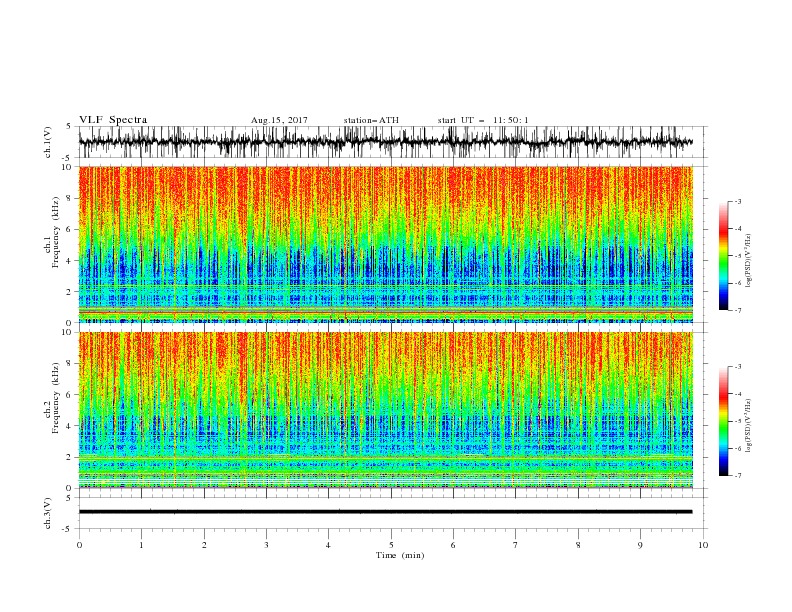This screenshot has height=612, width=792.
Task: Click the time axis tick label "3"
Action: (266, 545)
